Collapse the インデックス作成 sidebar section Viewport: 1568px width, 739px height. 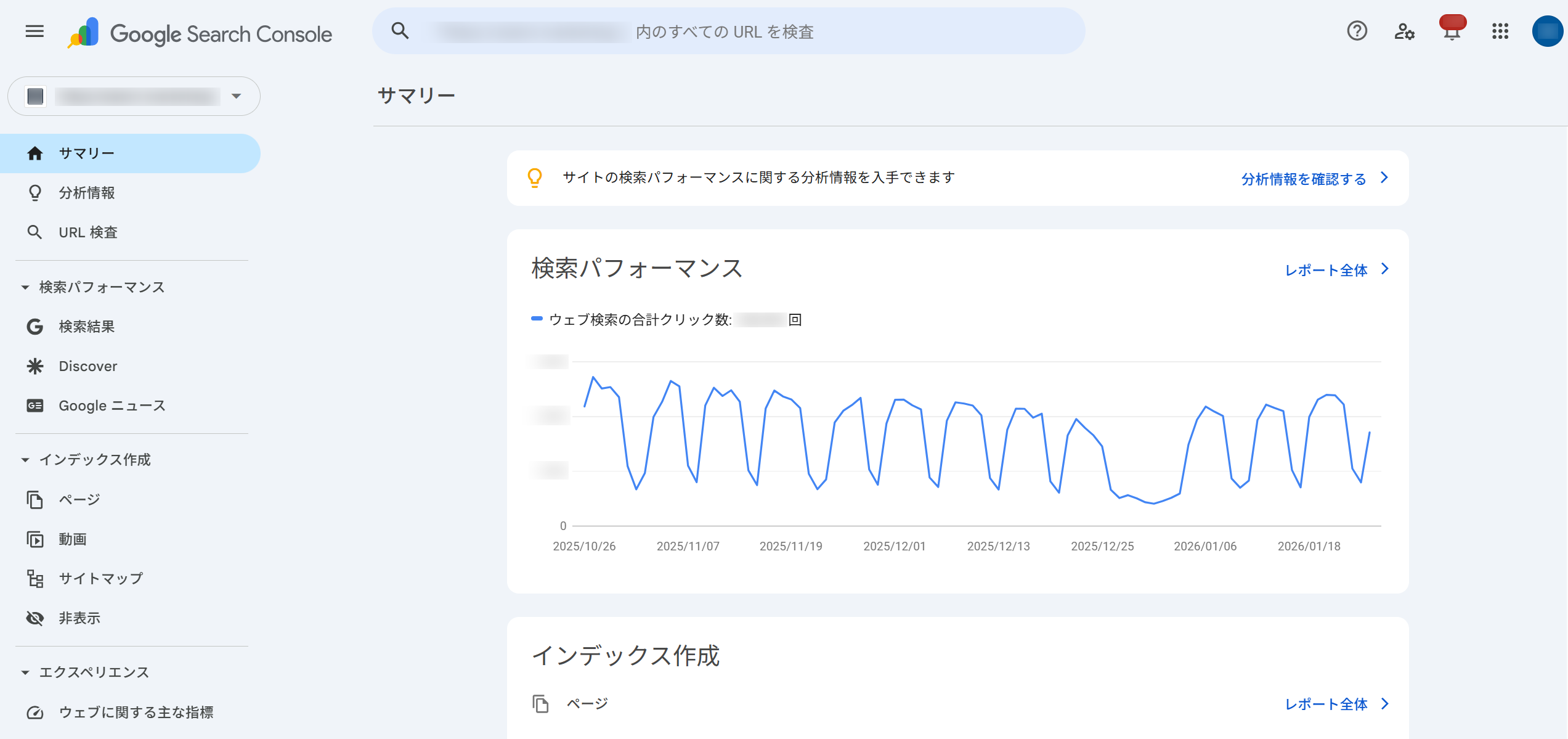point(25,459)
